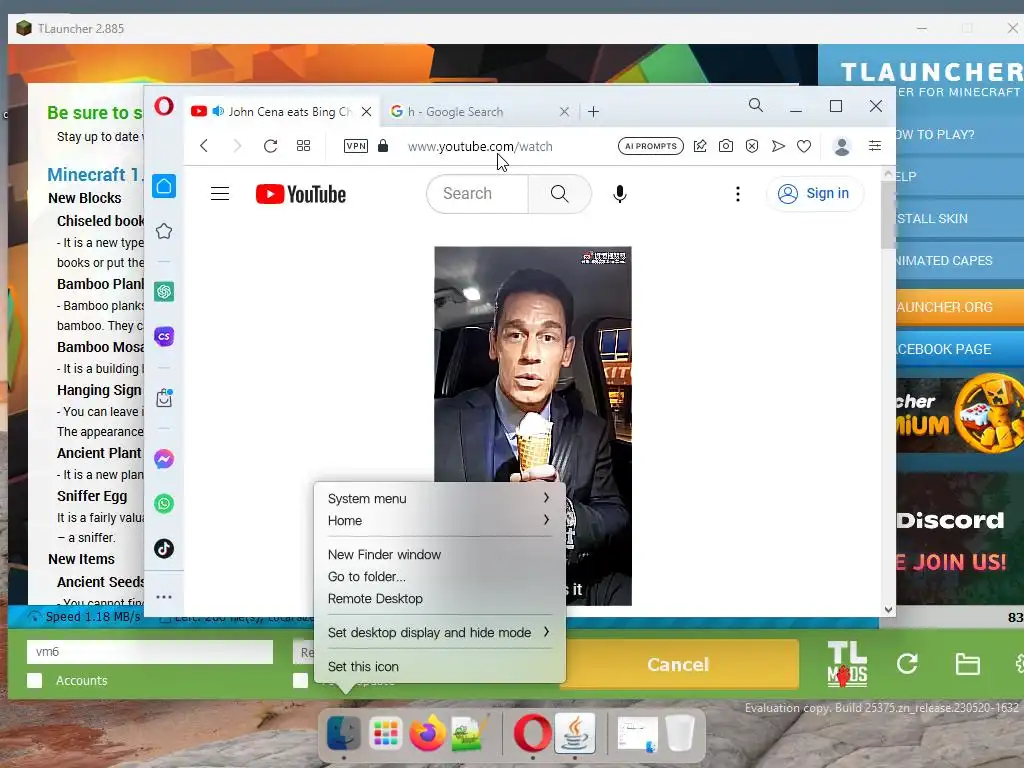This screenshot has height=768, width=1024.
Task: Reload the YouTube page
Action: click(270, 146)
